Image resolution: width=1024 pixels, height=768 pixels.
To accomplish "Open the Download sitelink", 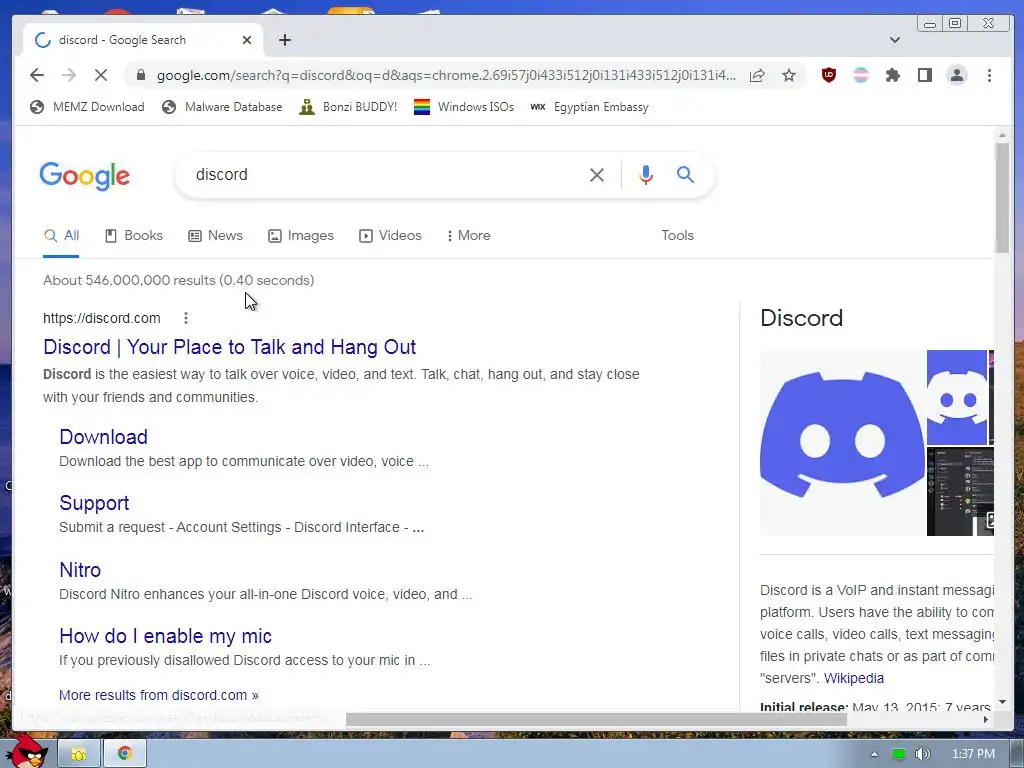I will pos(103,437).
